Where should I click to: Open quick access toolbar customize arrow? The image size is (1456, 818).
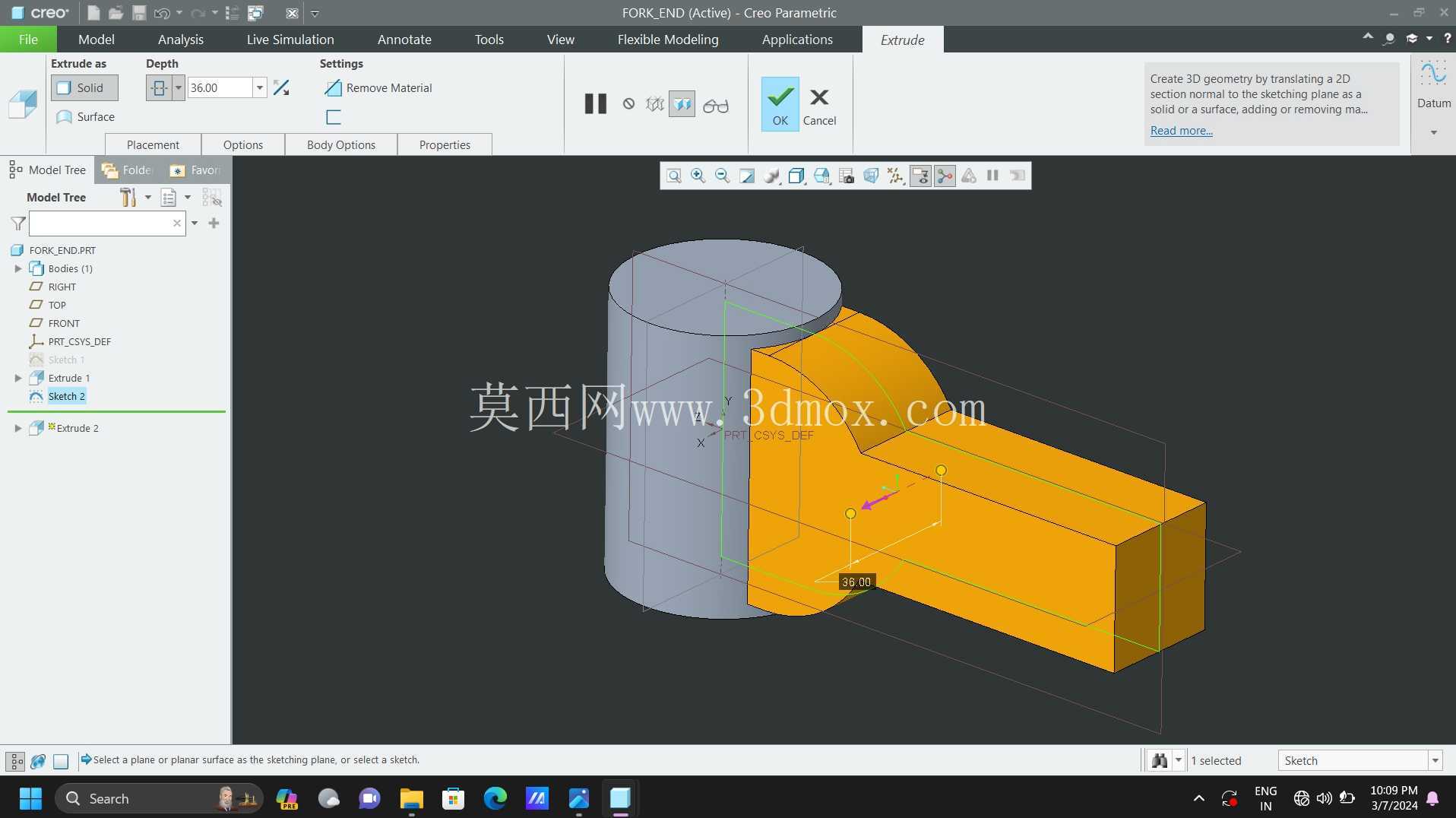coord(315,13)
